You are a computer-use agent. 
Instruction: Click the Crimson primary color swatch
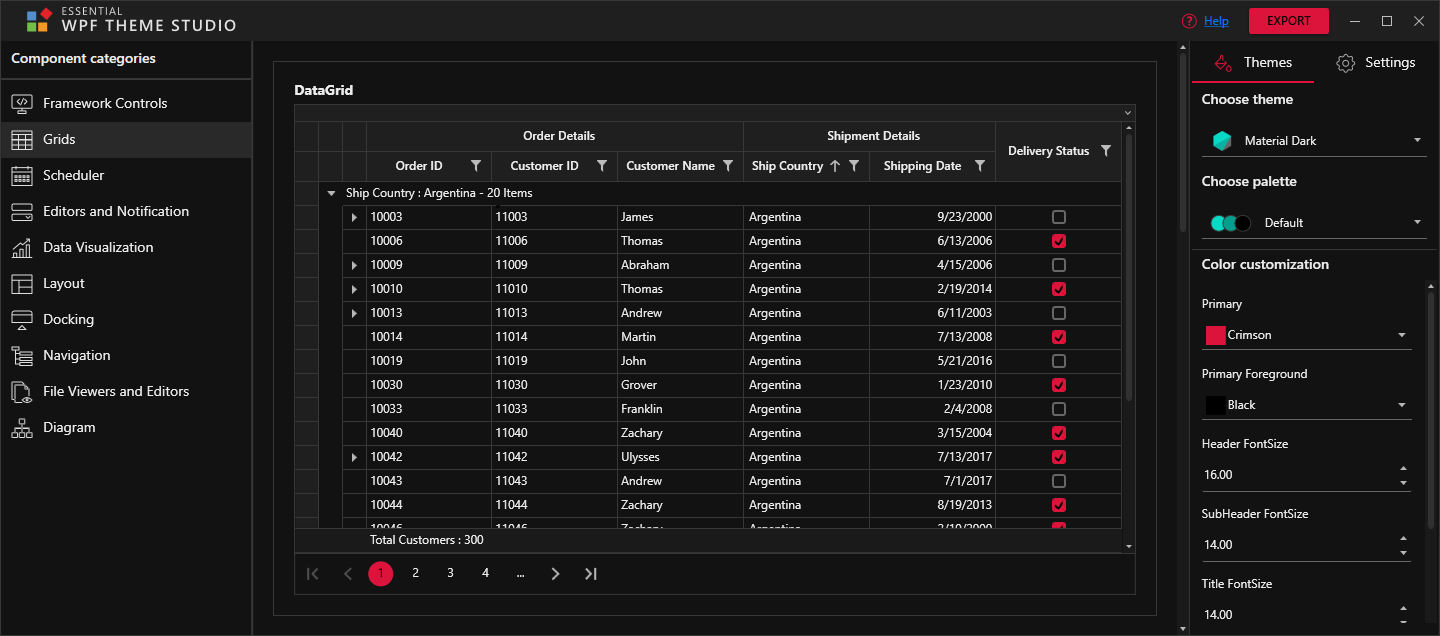pos(1215,336)
